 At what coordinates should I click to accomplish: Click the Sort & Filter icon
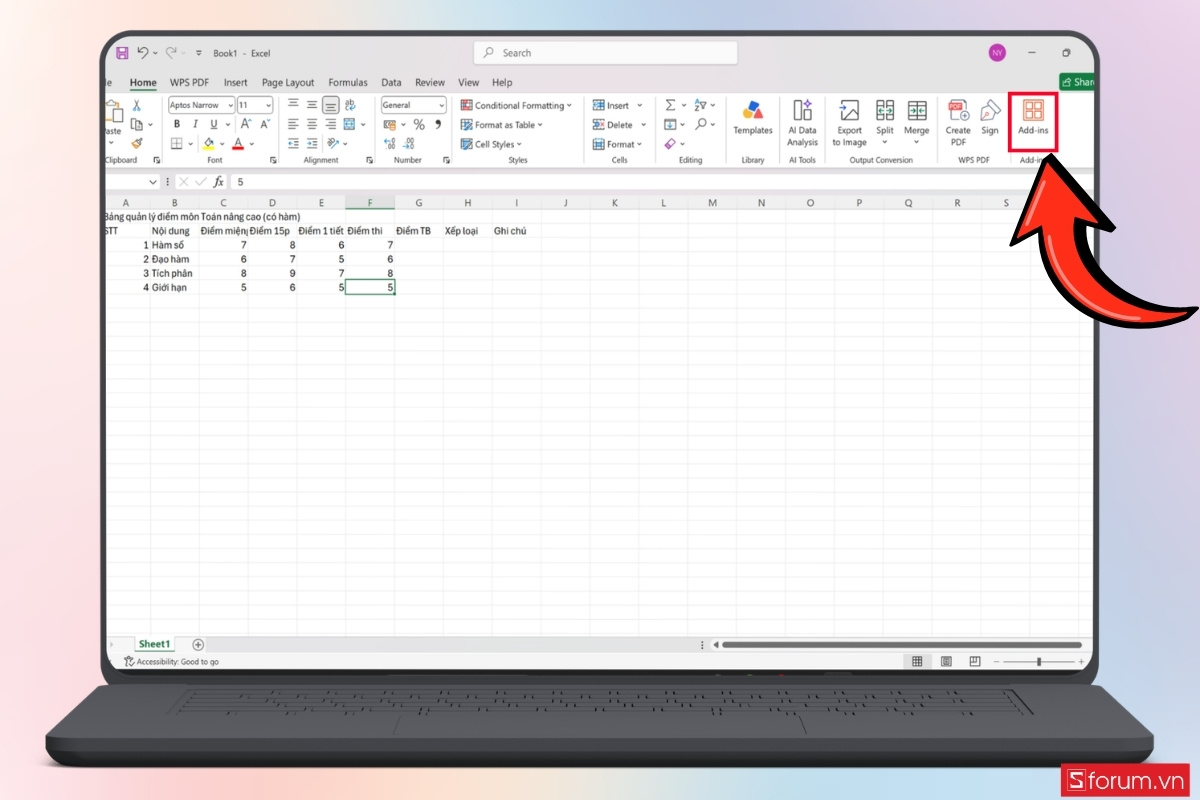(701, 105)
